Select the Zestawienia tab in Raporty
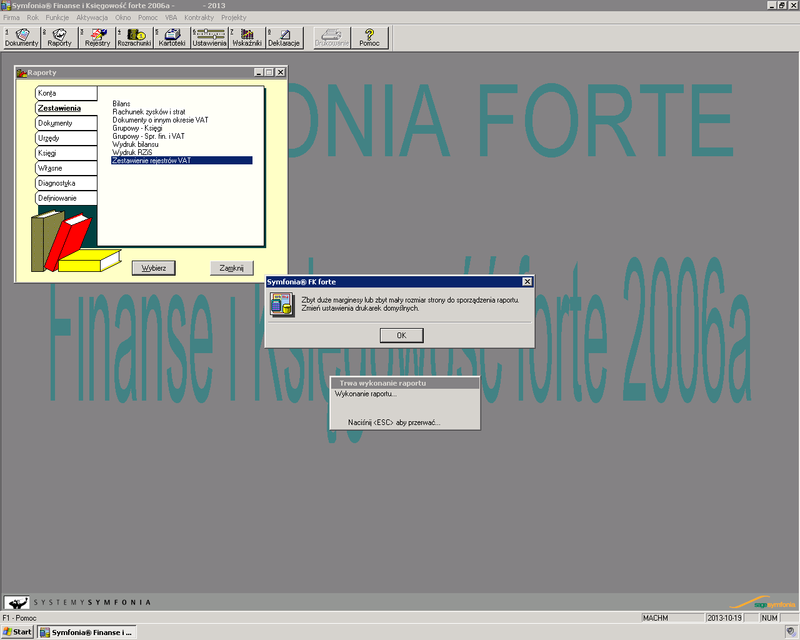 66,108
